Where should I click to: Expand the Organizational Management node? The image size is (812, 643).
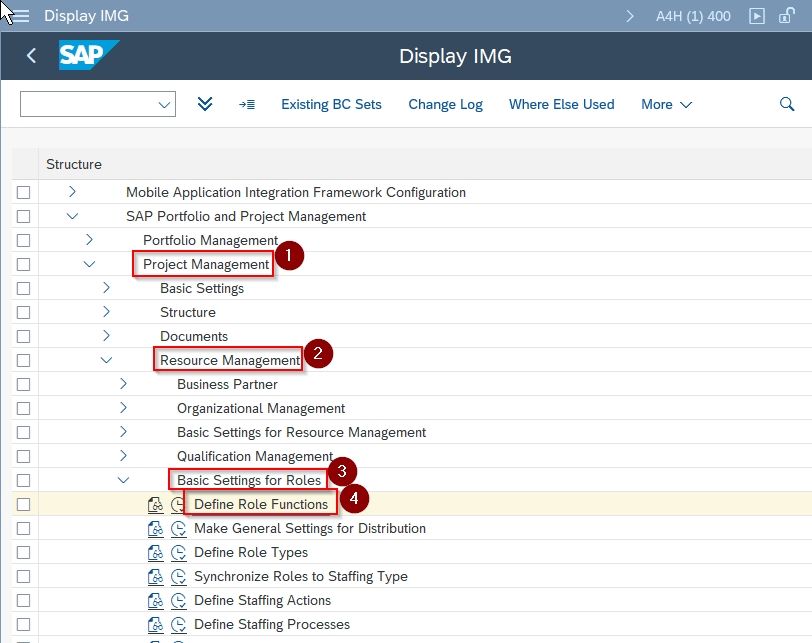coord(123,407)
